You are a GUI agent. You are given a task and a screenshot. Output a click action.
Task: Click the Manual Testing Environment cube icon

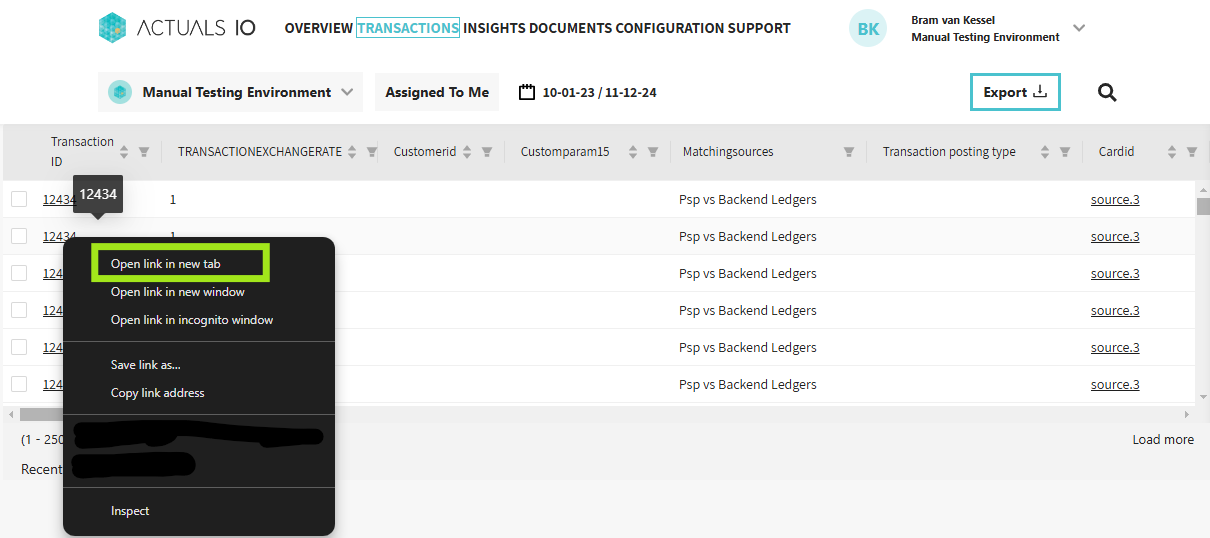(x=120, y=92)
